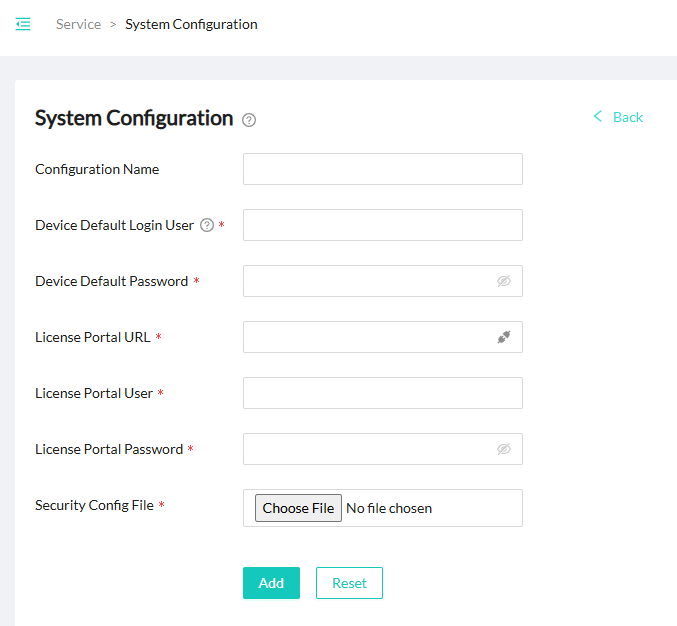Screen dimensions: 677x626
Task: Toggle visibility of the License Portal Password
Action: [504, 449]
